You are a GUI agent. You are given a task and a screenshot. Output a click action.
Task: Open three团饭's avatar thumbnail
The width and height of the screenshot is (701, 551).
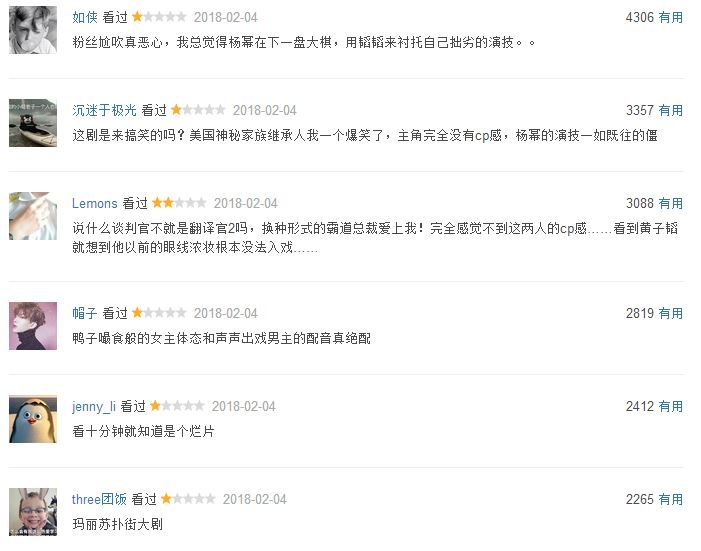click(32, 511)
